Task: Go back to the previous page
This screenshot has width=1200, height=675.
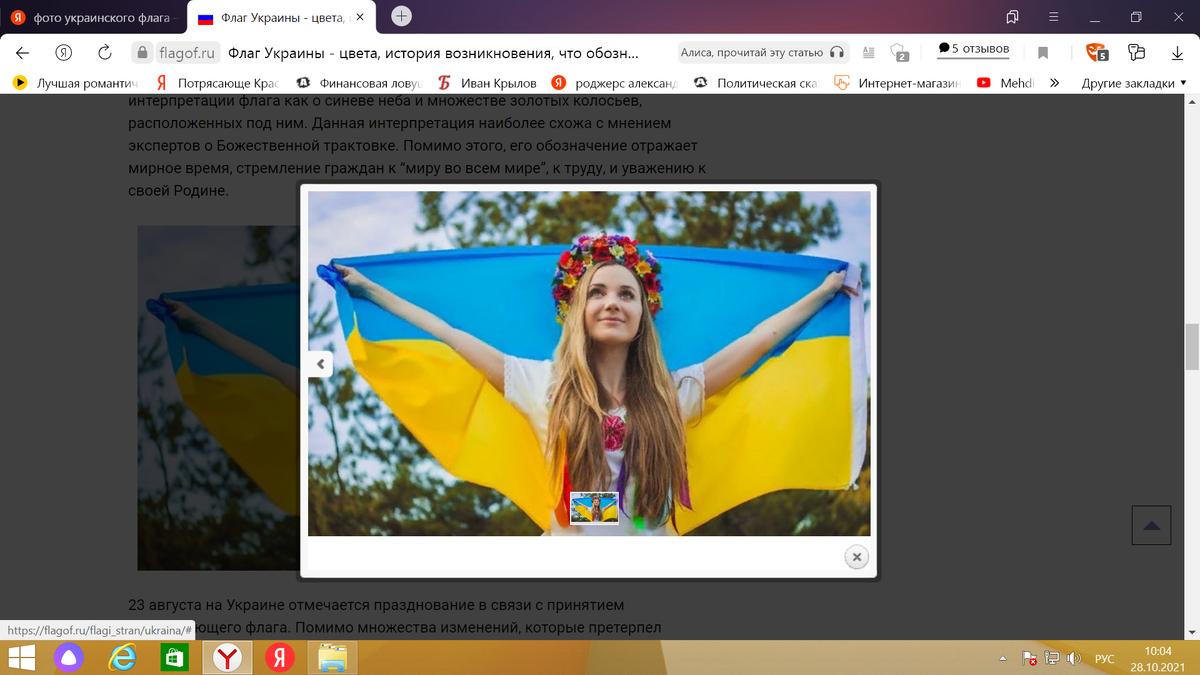Action: [22, 51]
